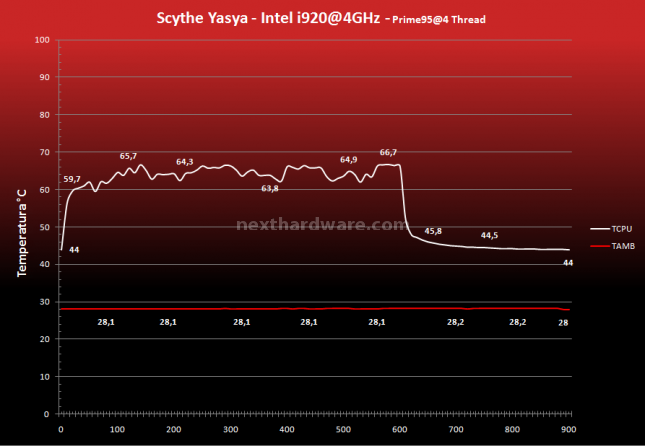Click the 'Temperatura °C' axis title

coord(21,233)
